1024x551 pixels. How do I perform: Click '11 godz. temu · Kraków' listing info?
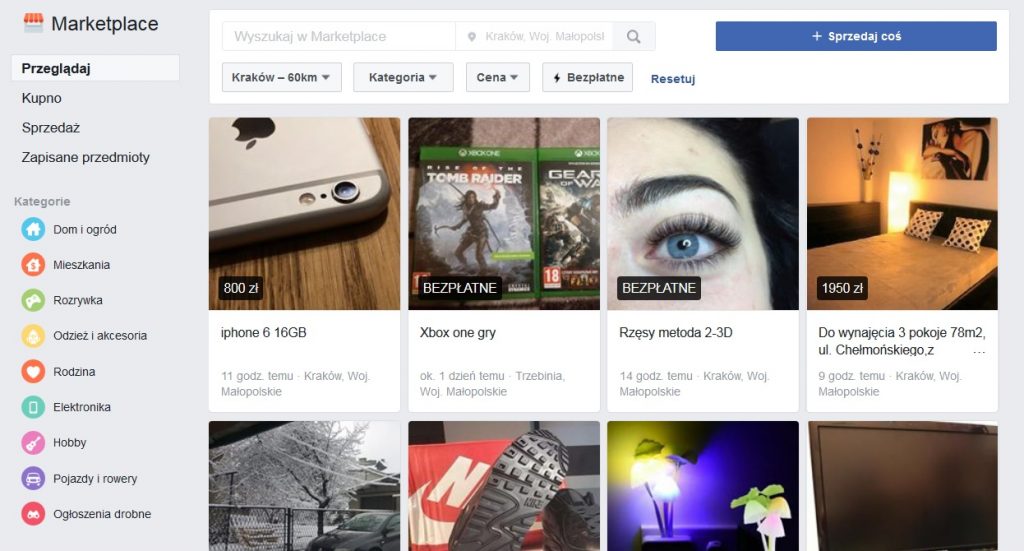point(295,384)
